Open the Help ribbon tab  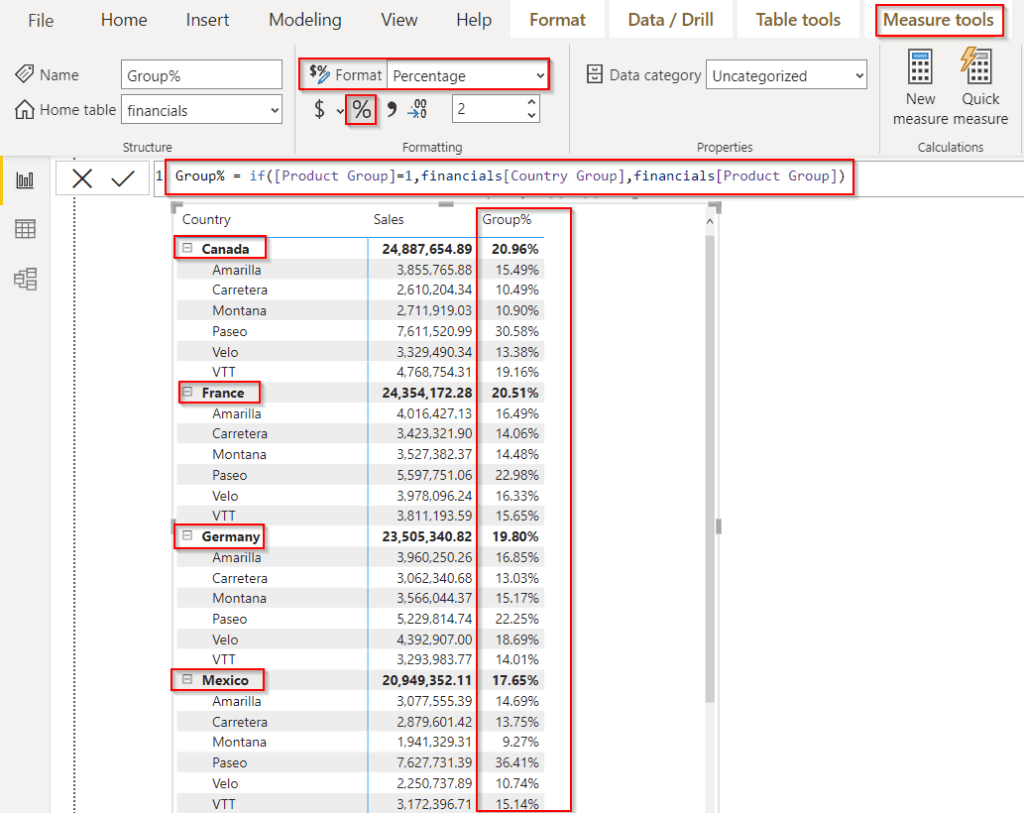click(473, 20)
